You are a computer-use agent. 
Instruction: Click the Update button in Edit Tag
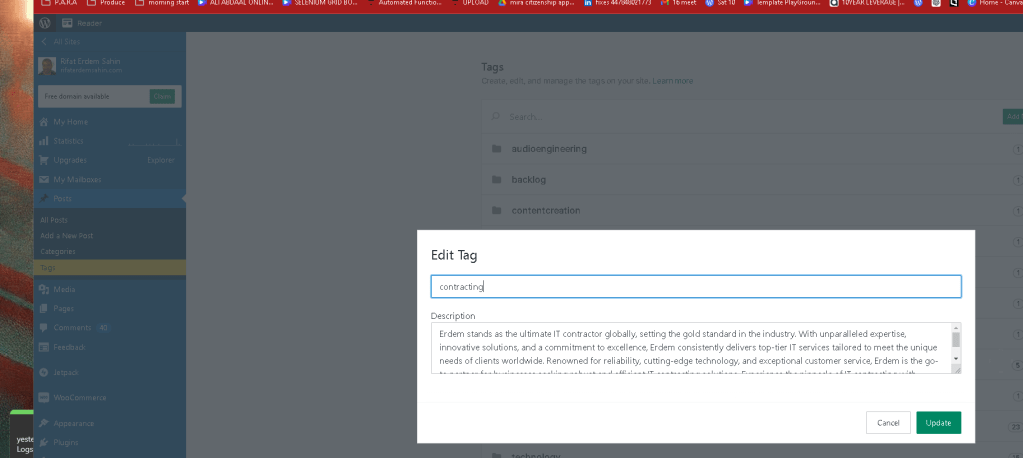point(938,423)
